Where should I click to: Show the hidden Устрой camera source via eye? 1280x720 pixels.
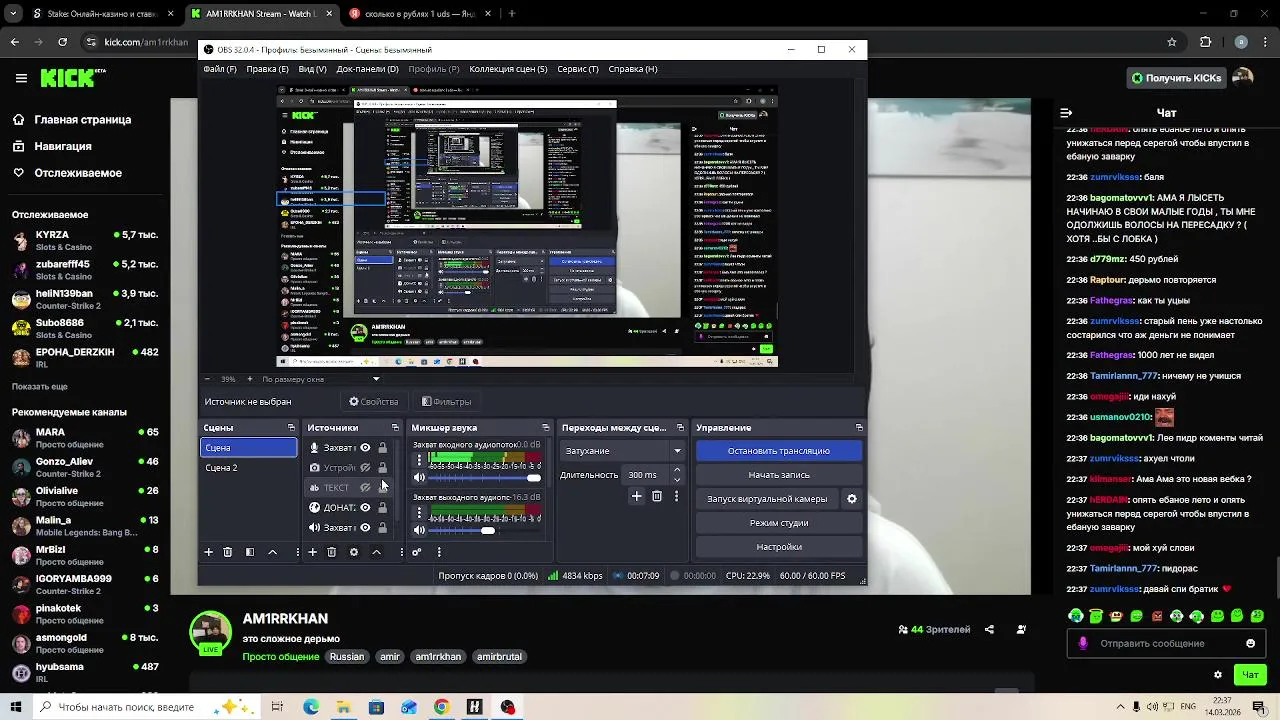click(x=365, y=468)
